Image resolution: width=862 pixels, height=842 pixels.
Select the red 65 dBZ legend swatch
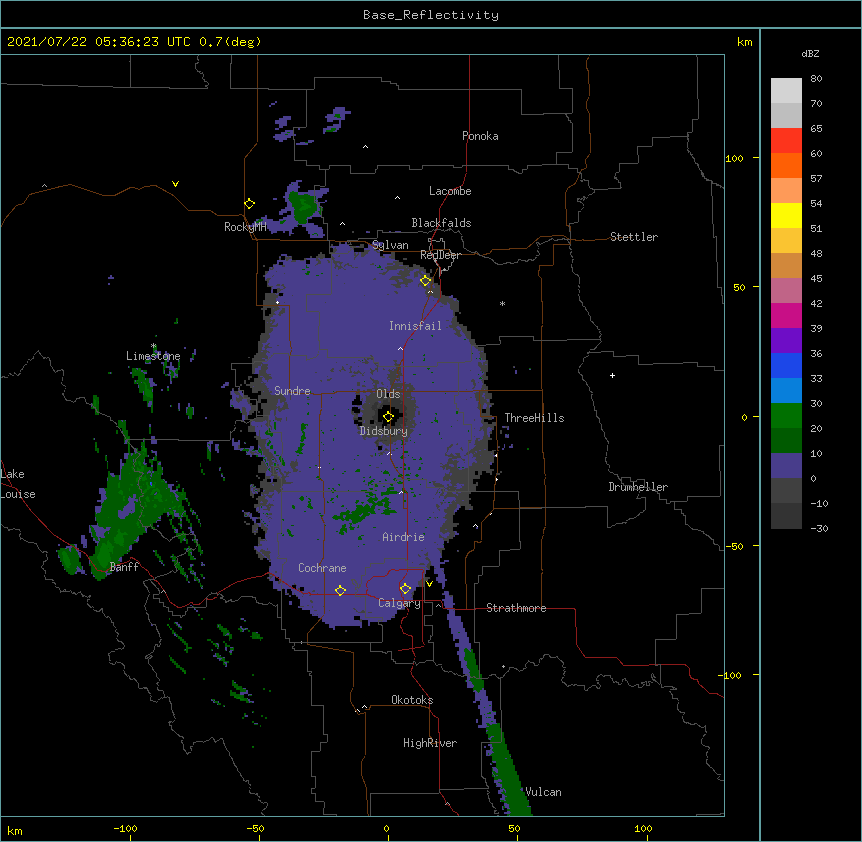coord(786,141)
